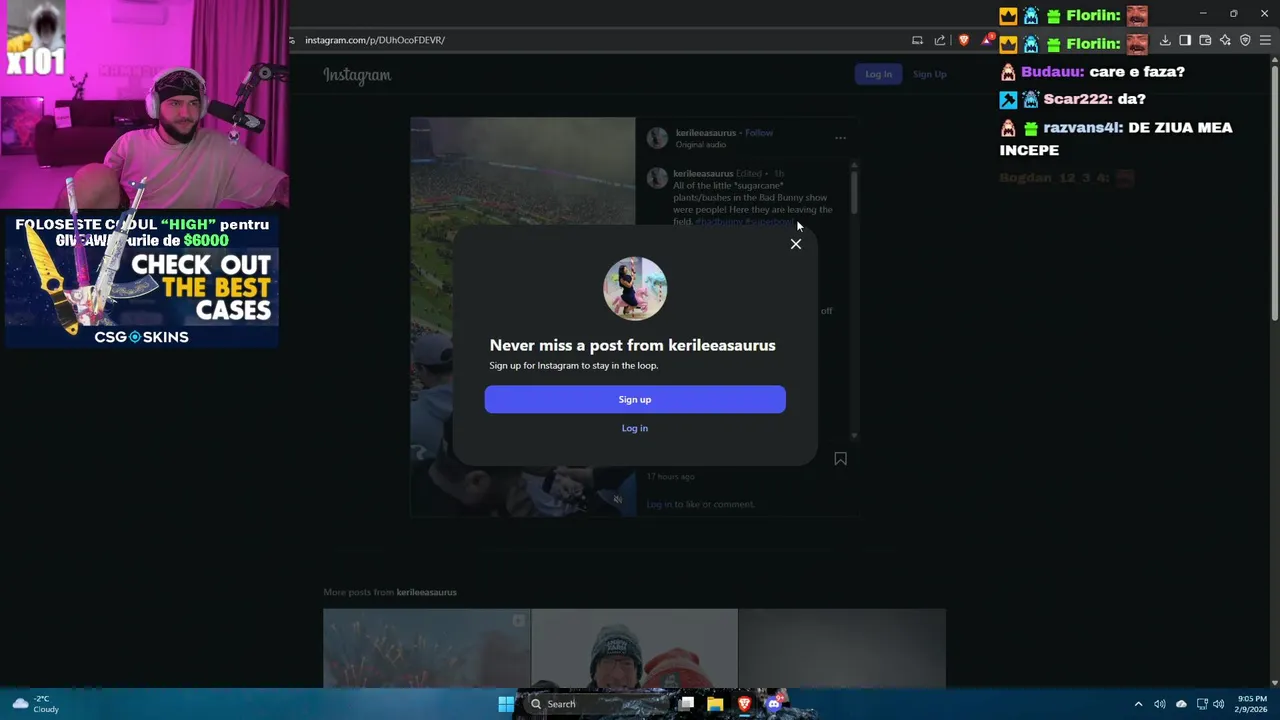Click chat username Scar222
This screenshot has width=1280, height=720.
(1075, 99)
